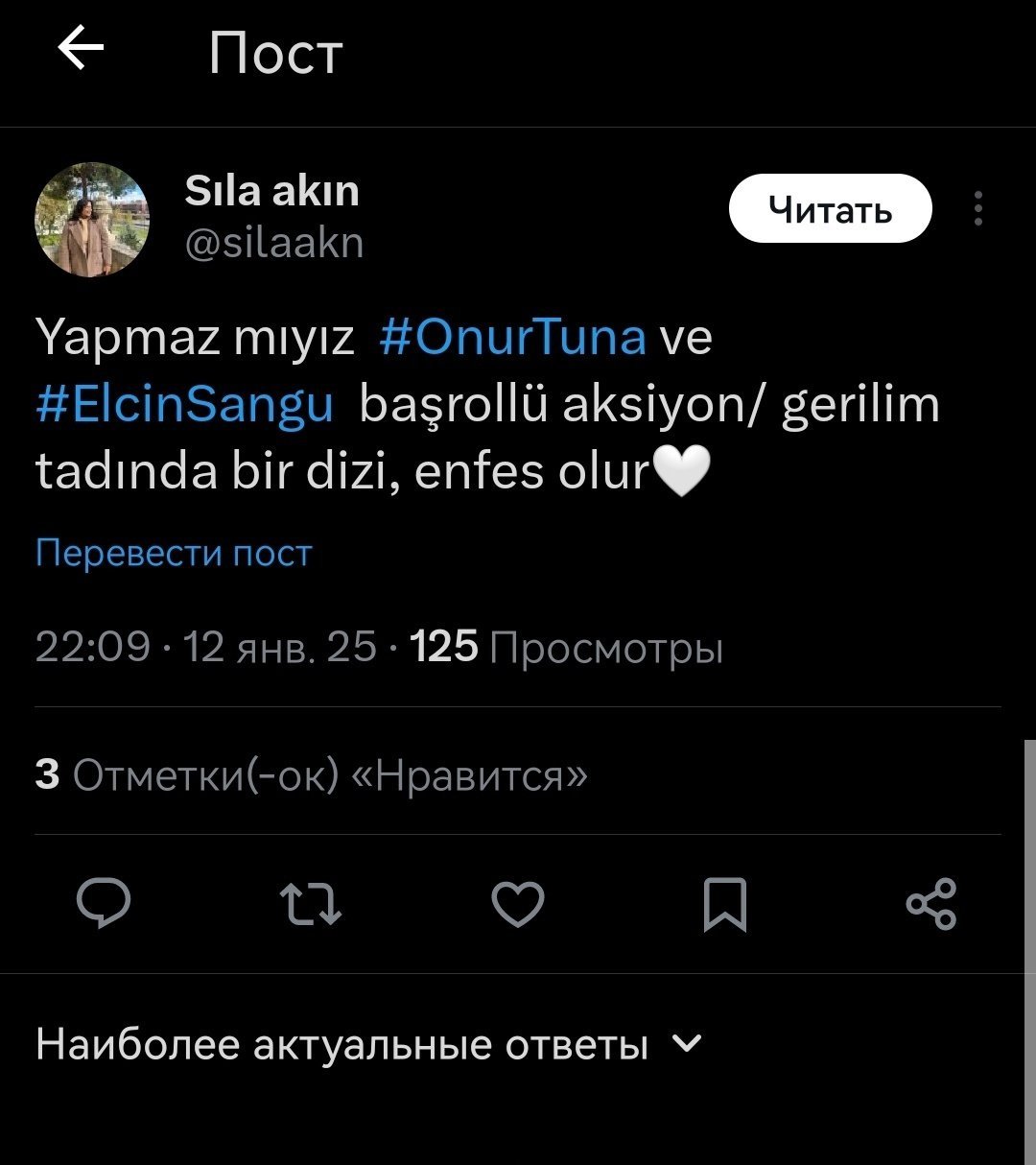Viewport: 1036px width, 1165px height.
Task: Open the share icon
Action: click(x=931, y=904)
